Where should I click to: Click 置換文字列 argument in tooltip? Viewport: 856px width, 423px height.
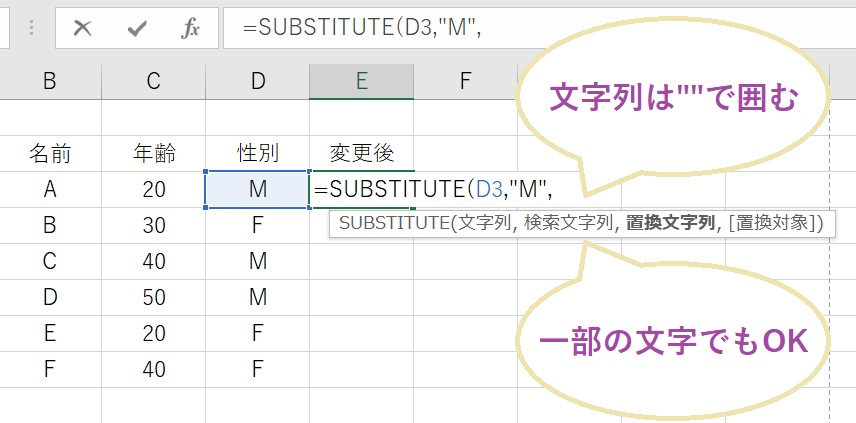click(x=668, y=224)
